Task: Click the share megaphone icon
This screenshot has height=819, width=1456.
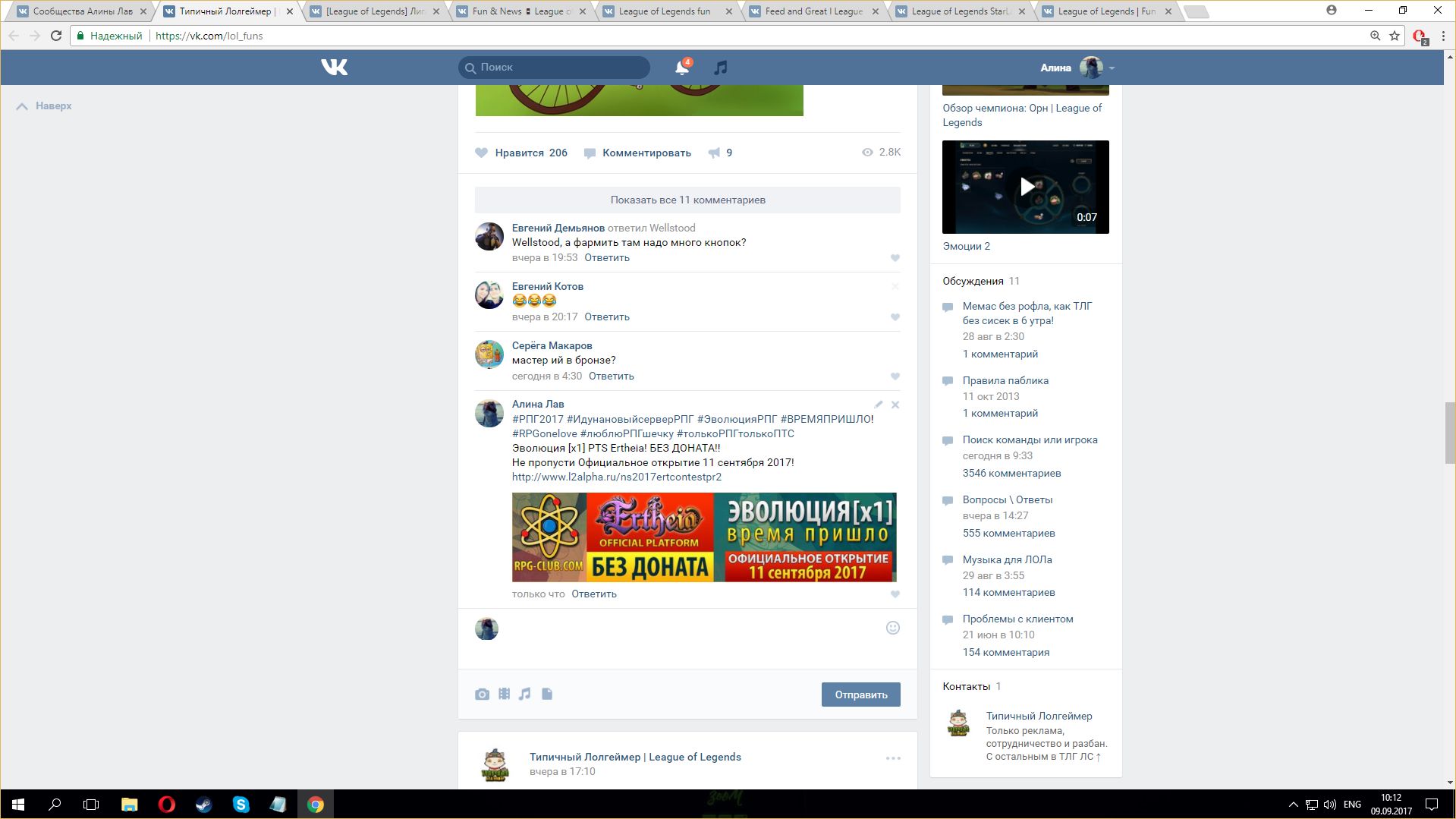Action: [x=714, y=153]
